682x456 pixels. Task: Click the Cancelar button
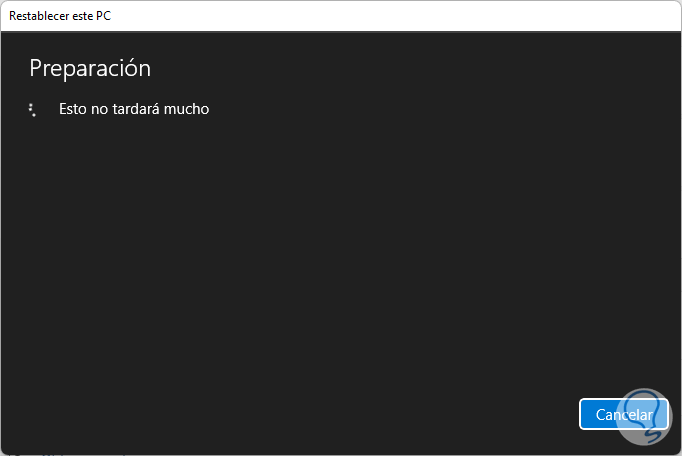(x=623, y=414)
